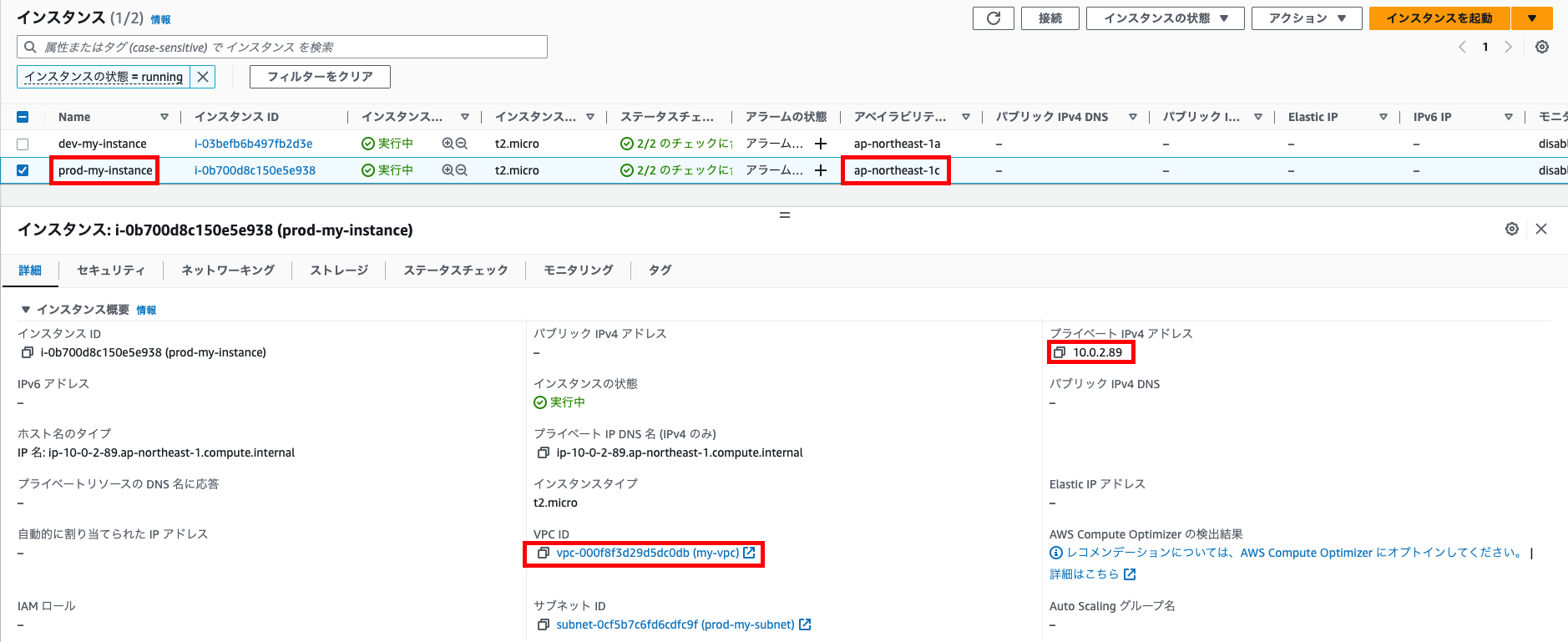This screenshot has height=642, width=1568.
Task: Open the 情報 link beside インスタンス概要
Action: pyautogui.click(x=146, y=311)
